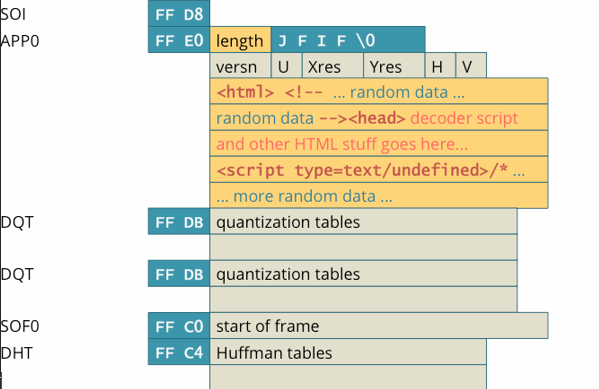Select the J F I F \0 identifier block
599x389 pixels.
pos(348,40)
